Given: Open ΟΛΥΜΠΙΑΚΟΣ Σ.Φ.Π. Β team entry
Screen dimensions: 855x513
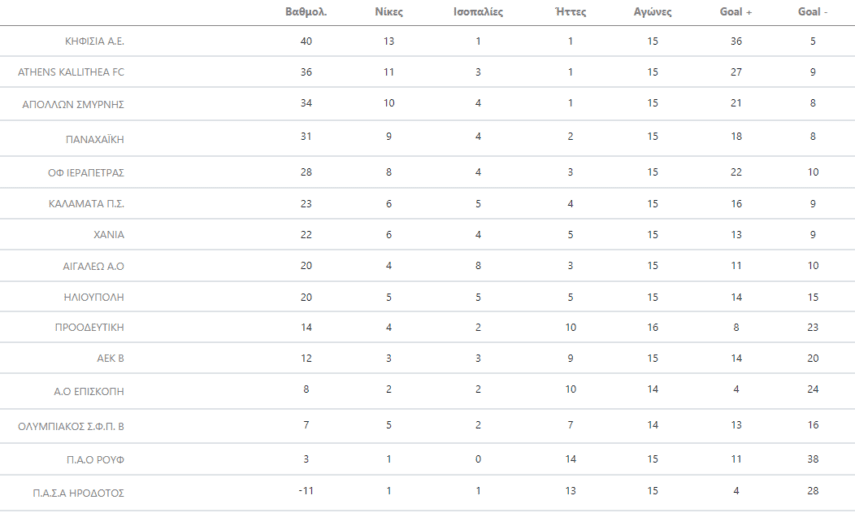Looking at the screenshot, I should pos(71,427).
